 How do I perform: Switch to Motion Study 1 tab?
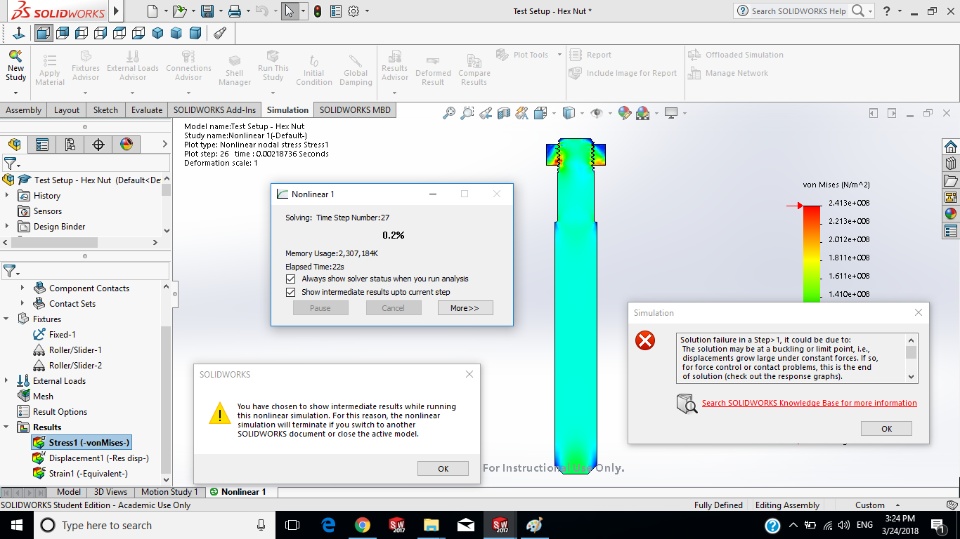(x=170, y=492)
